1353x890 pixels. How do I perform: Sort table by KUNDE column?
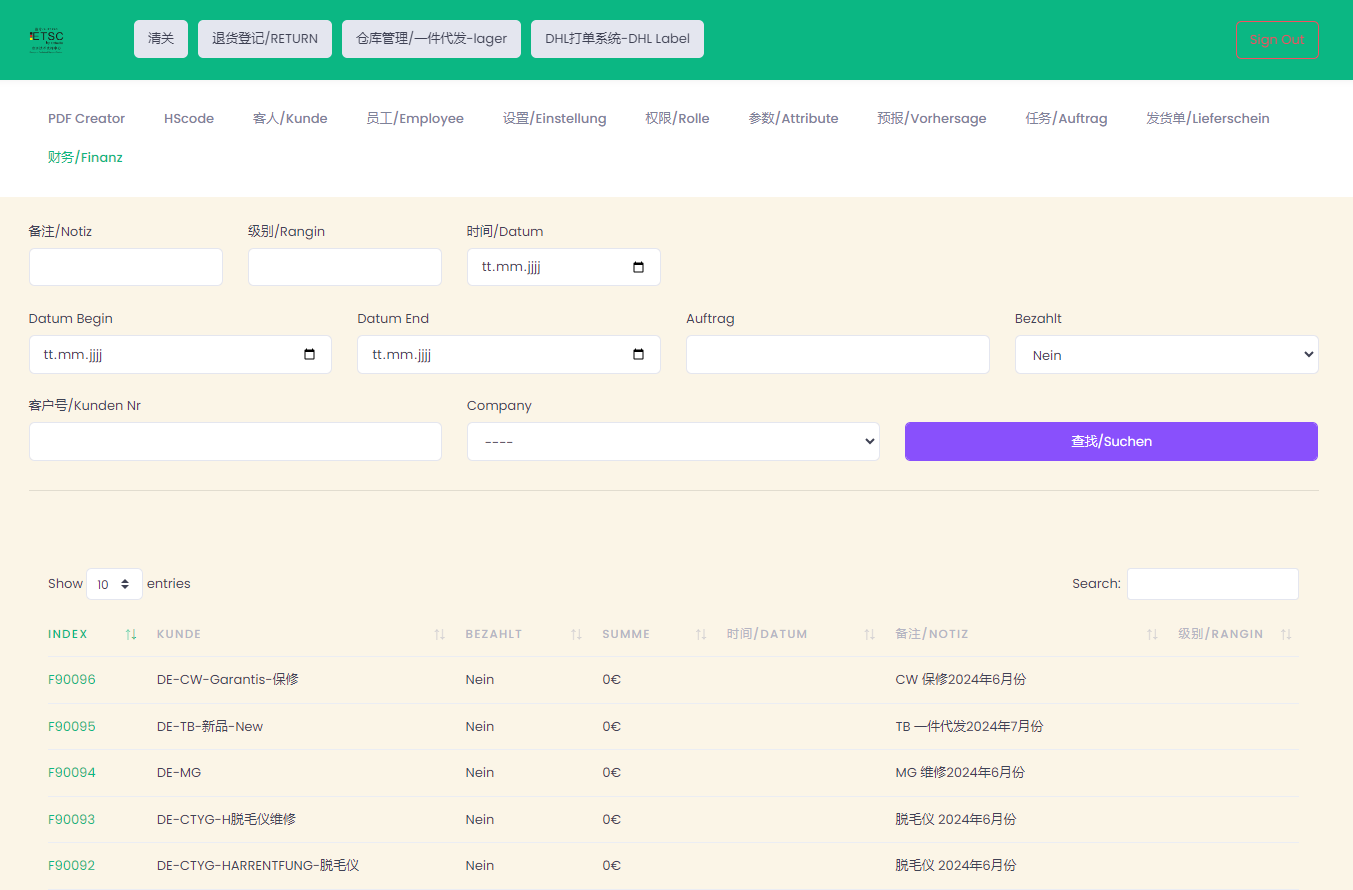301,634
